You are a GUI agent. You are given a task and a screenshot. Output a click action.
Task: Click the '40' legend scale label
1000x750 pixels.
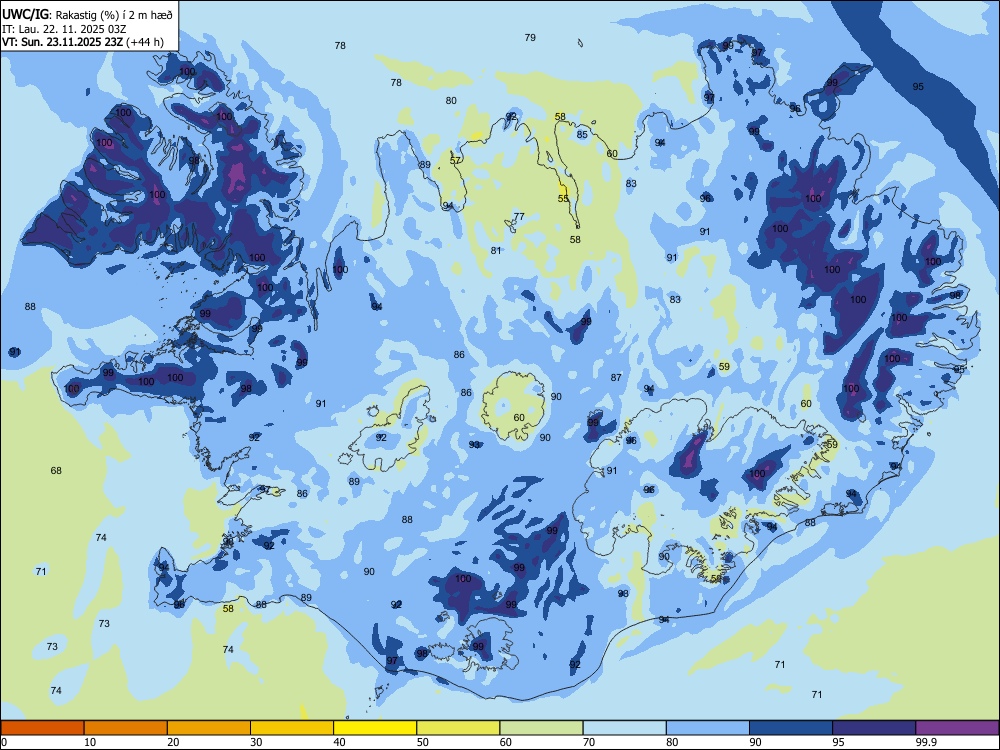tap(340, 742)
